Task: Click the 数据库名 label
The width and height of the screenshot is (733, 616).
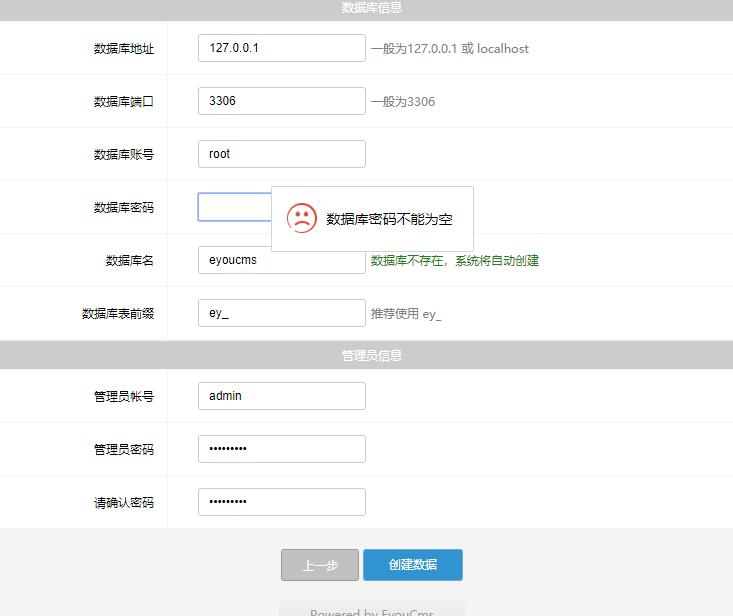Action: pyautogui.click(x=130, y=260)
